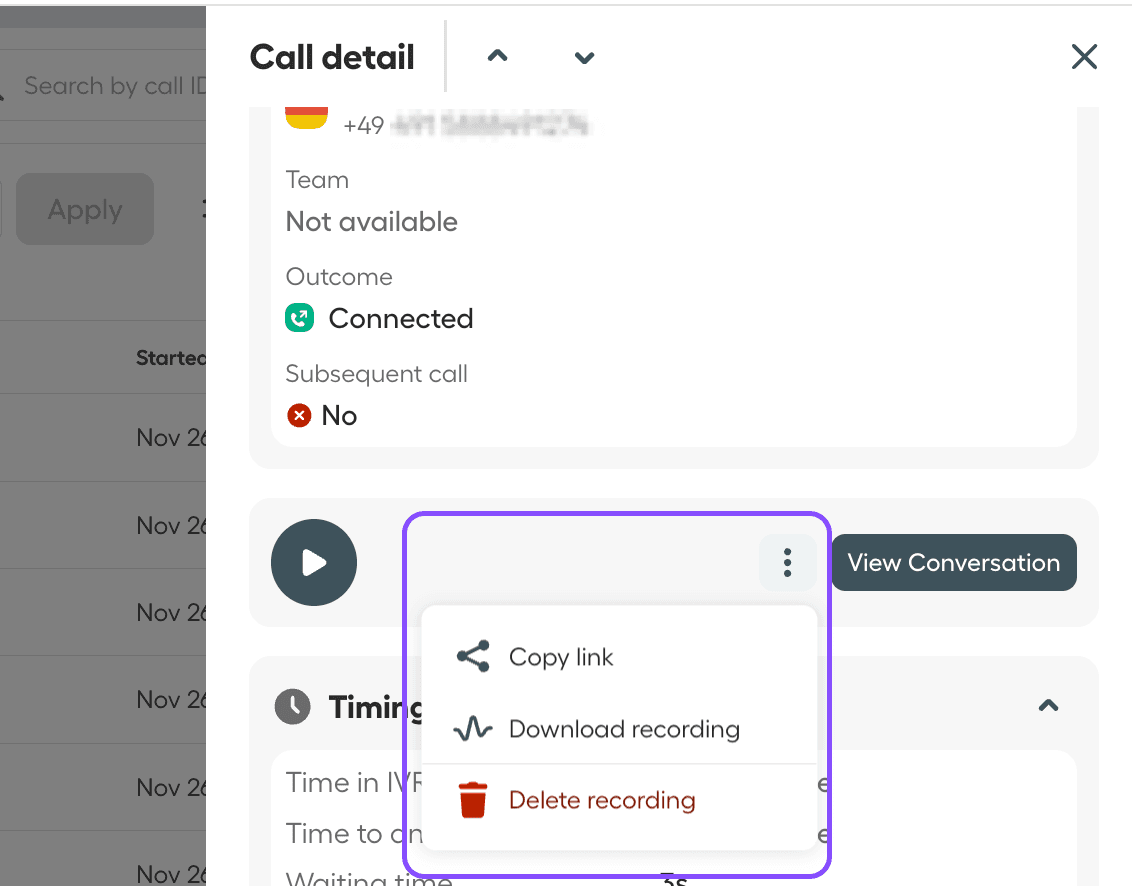
Task: Click the Started column header
Action: [x=170, y=358]
